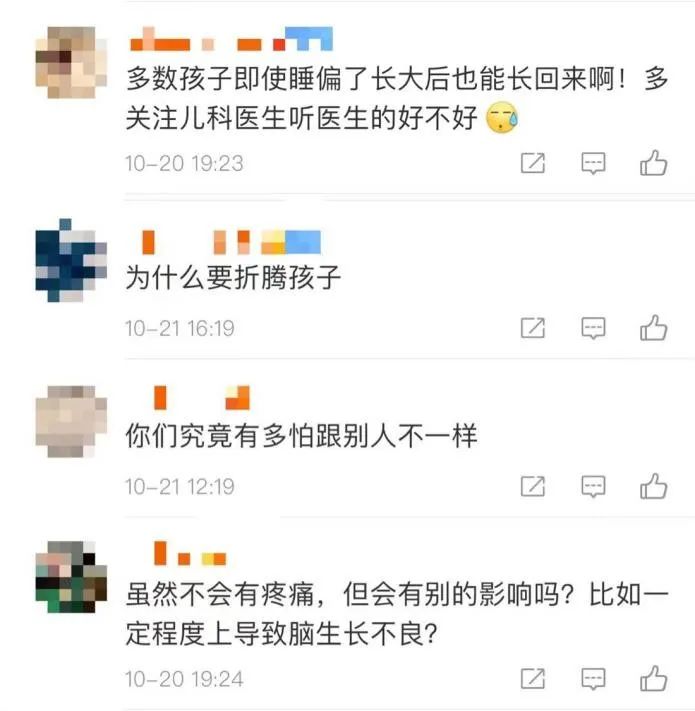Like the 10-20 19:24 comment

pos(653,678)
